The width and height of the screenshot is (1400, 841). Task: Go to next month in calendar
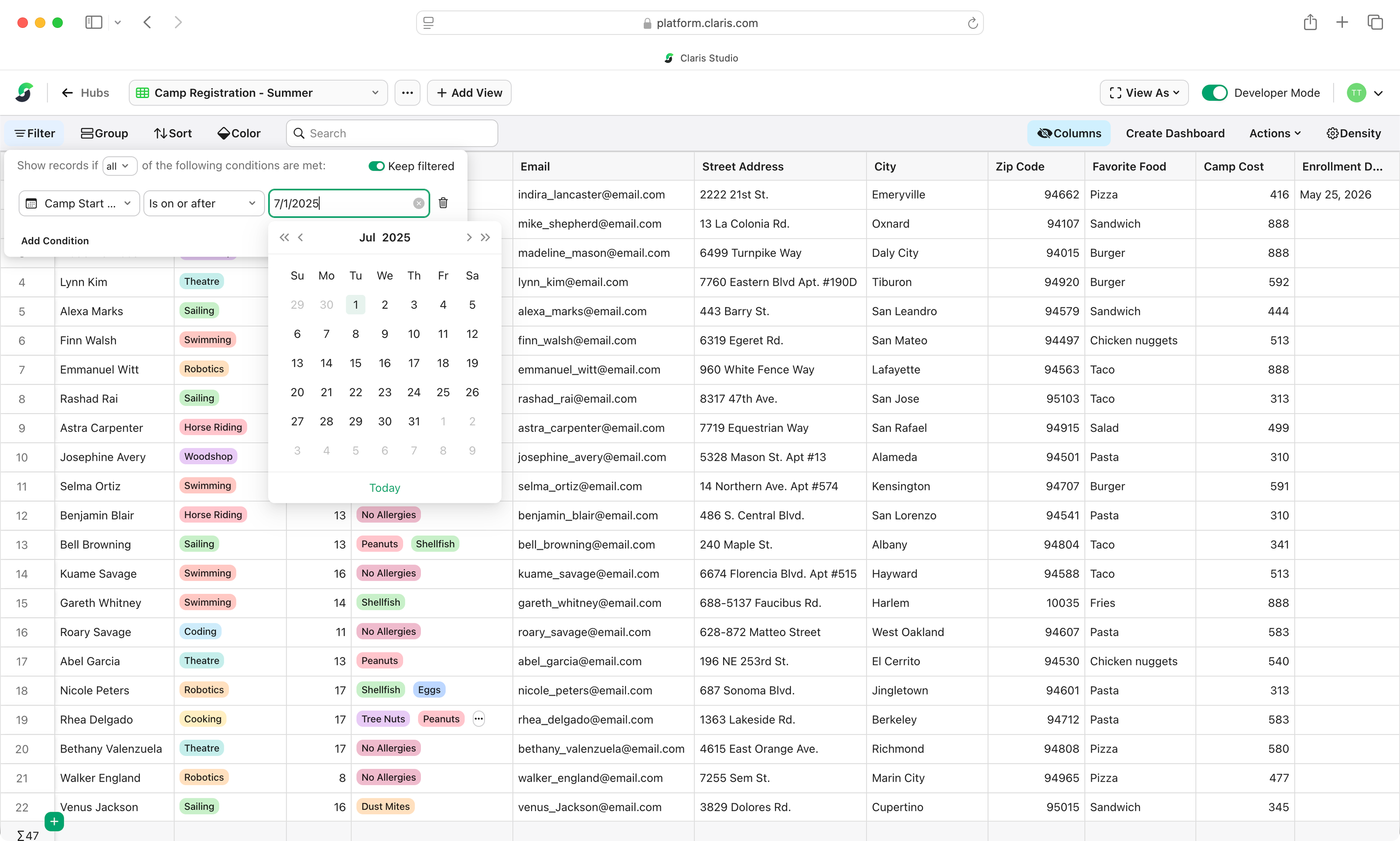468,237
